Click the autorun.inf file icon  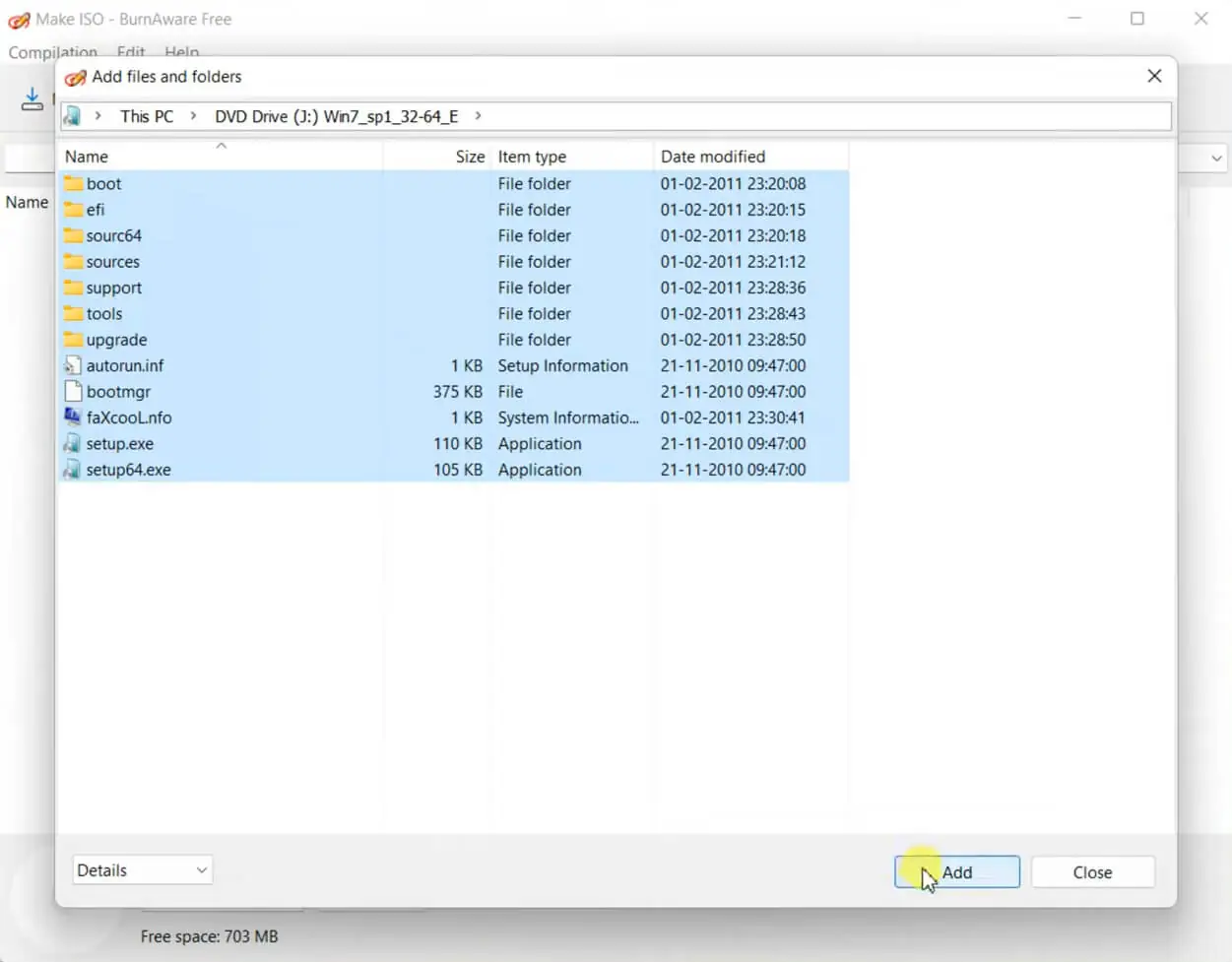coord(72,365)
